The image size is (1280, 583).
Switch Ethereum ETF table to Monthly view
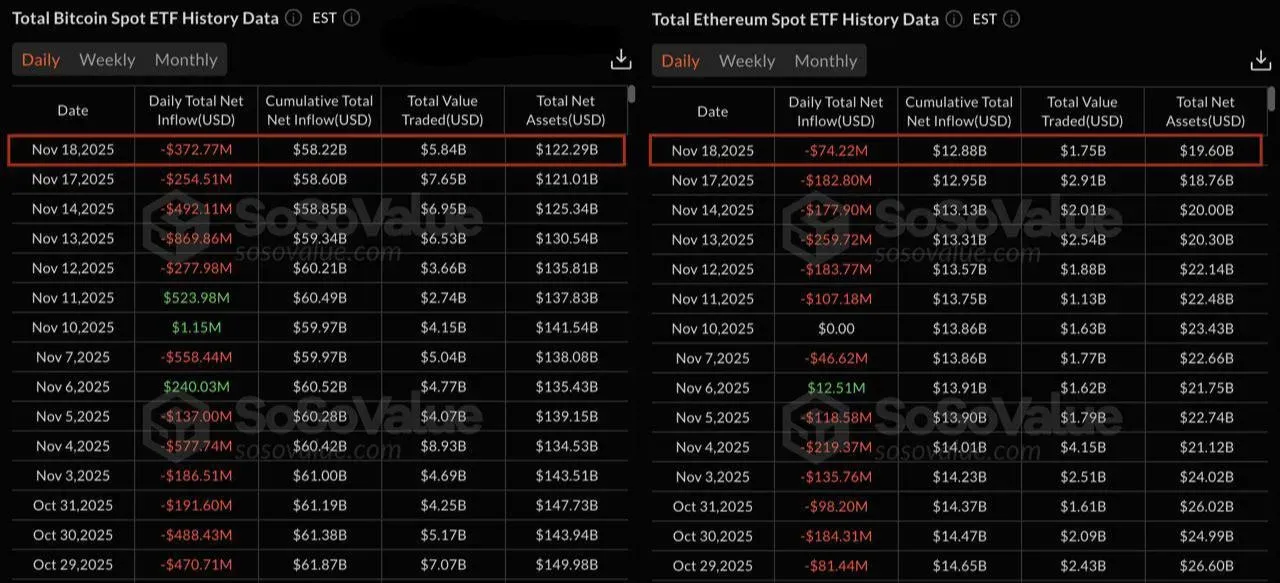(826, 61)
